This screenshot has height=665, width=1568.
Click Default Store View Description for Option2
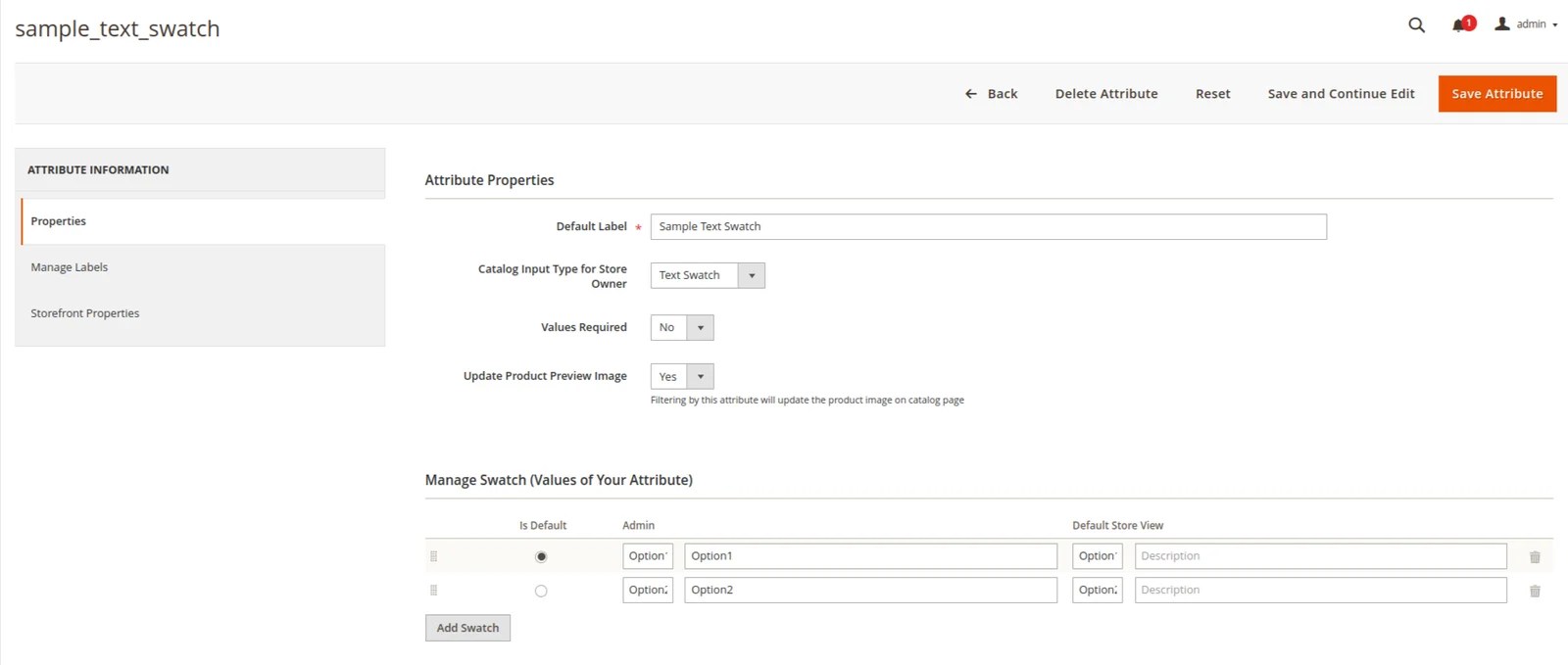pyautogui.click(x=1321, y=591)
